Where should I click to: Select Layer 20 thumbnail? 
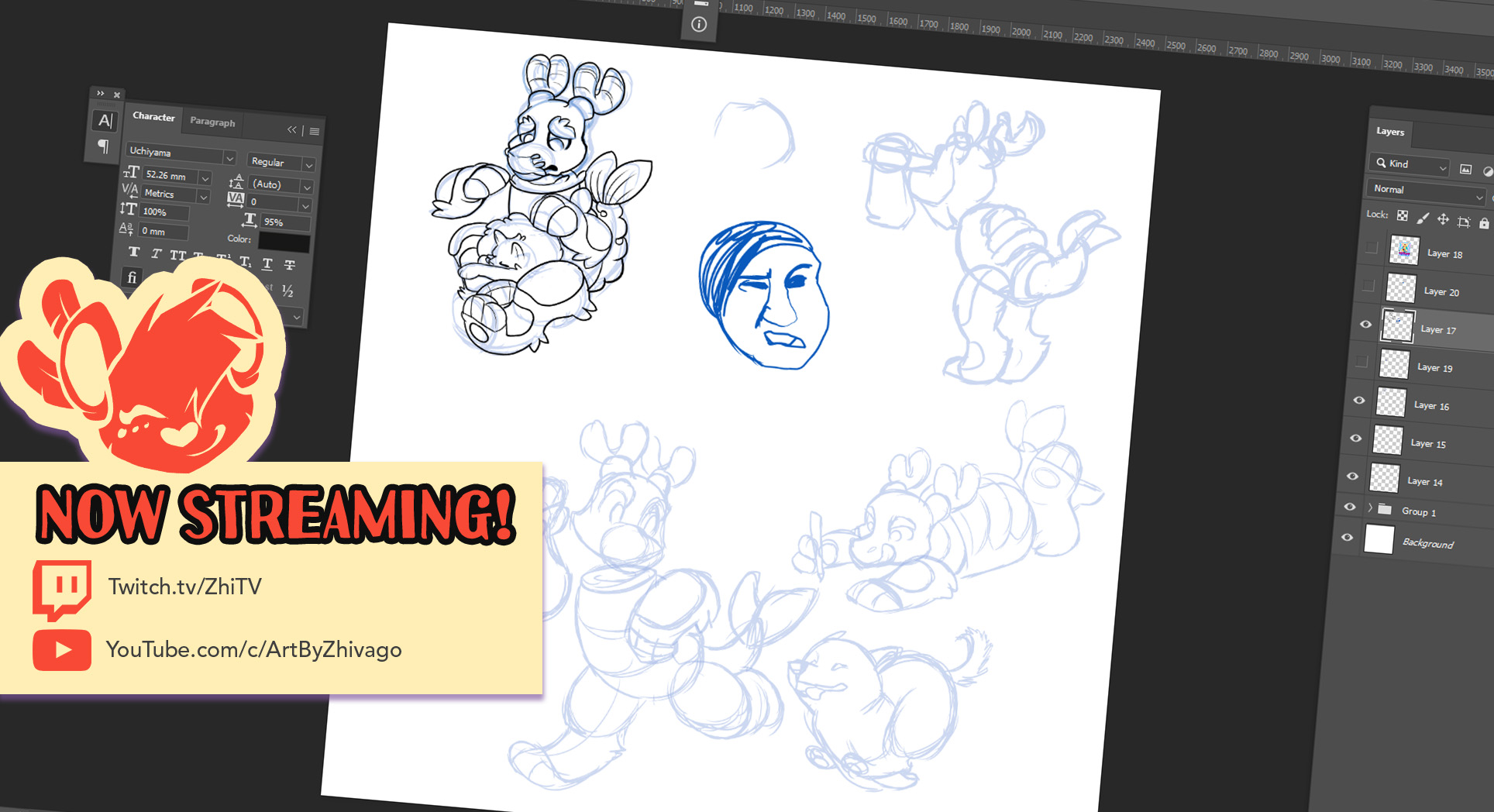[x=1401, y=288]
